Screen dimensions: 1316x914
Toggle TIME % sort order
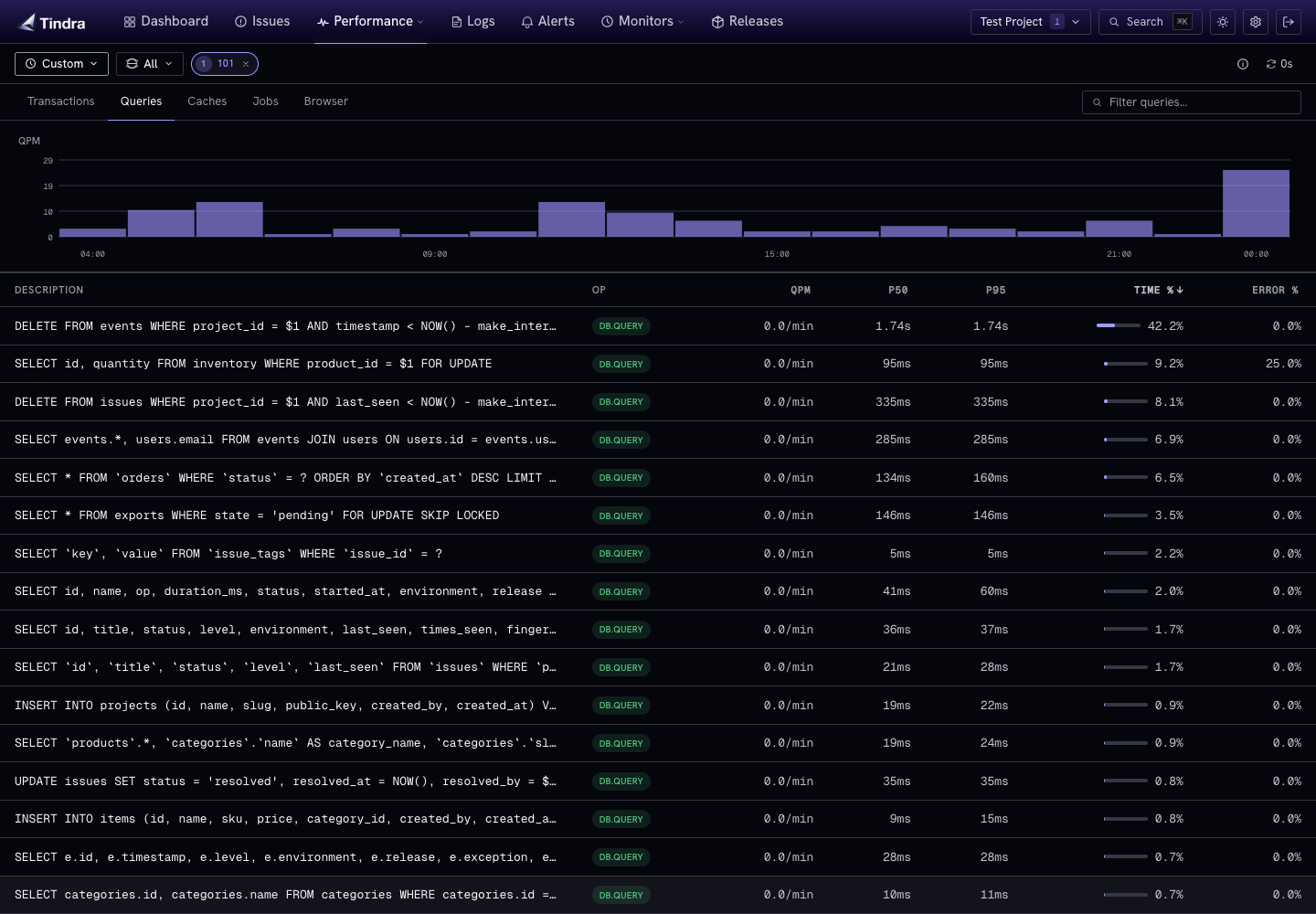pos(1159,290)
